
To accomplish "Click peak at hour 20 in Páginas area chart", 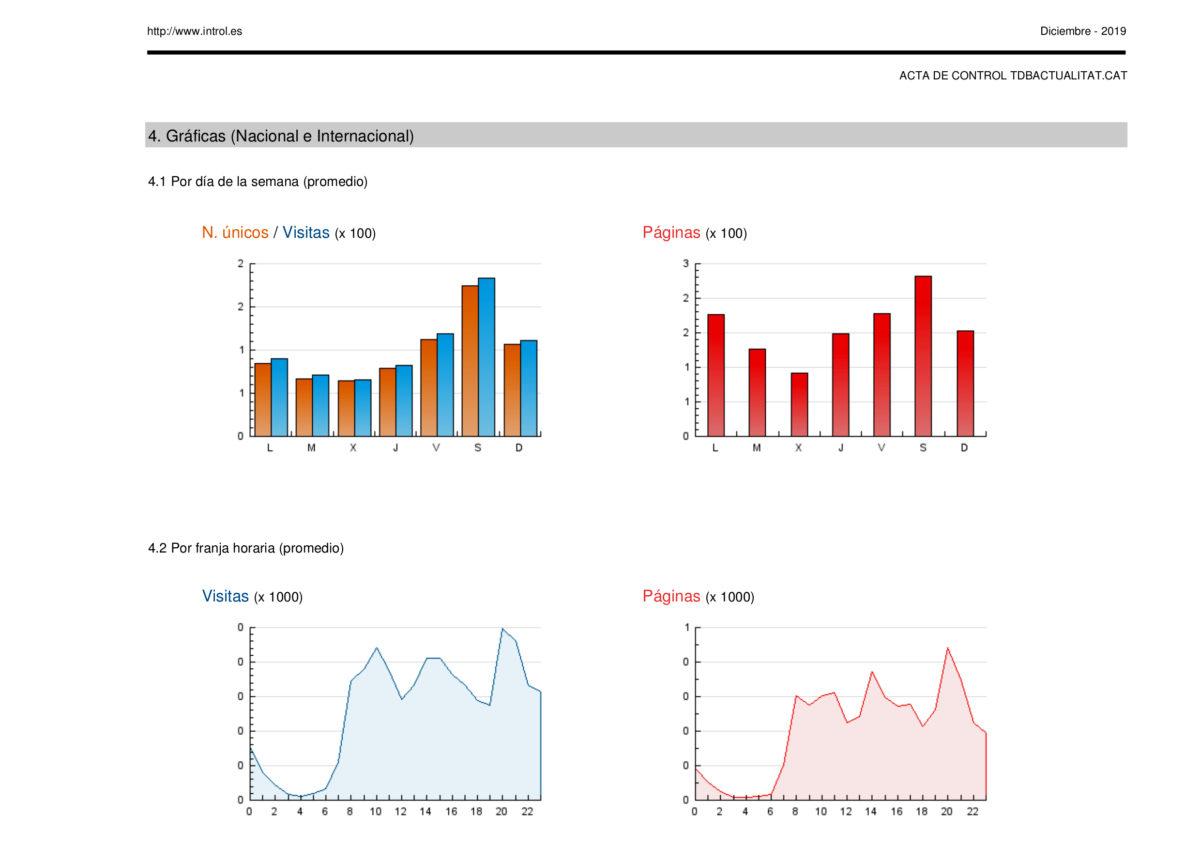I will 947,648.
